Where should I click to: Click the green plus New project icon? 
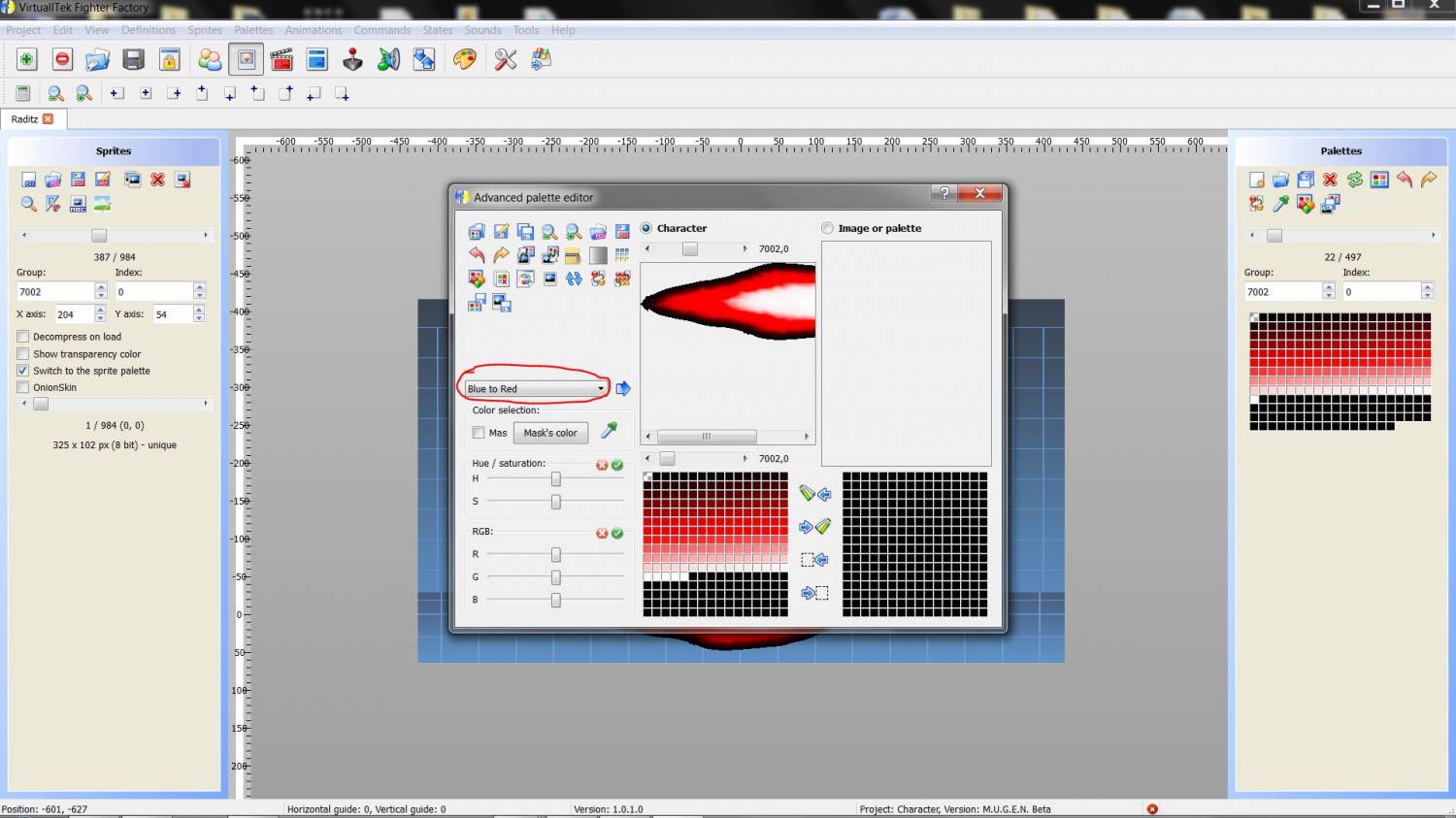[x=27, y=60]
